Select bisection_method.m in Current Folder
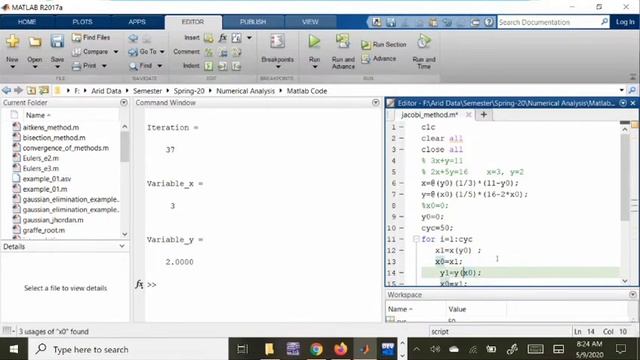Screen dimensions: 640x360 coord(54,138)
